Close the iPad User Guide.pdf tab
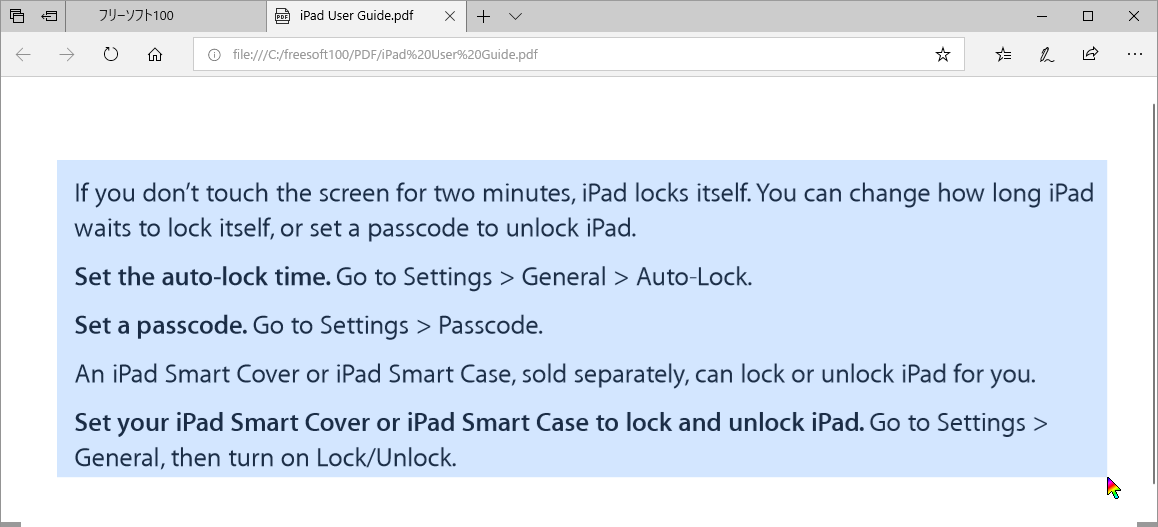Viewport: 1158px width, 527px height. [x=450, y=16]
